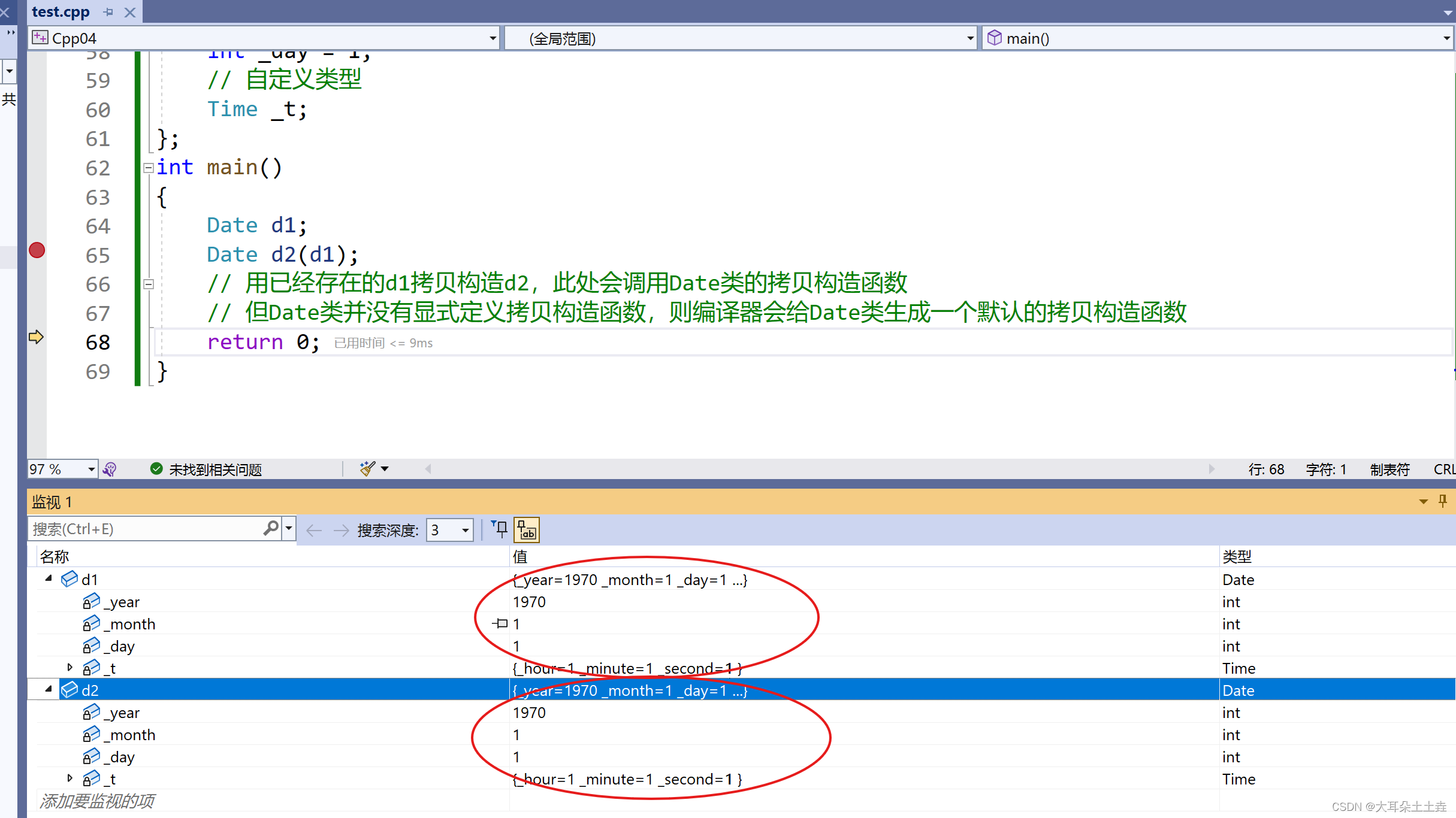Click the main() cube icon

tap(995, 38)
